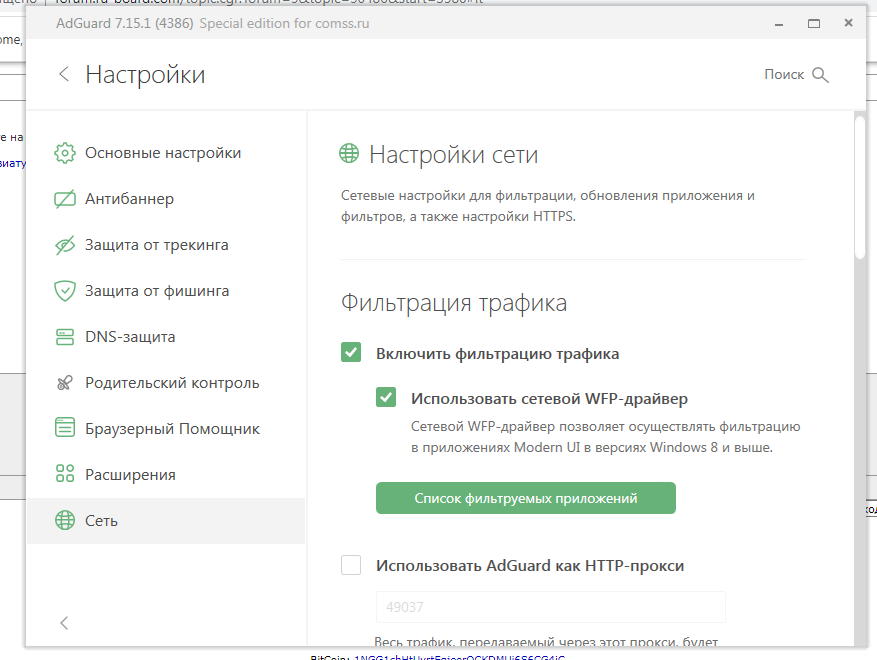Collapse sidebar with bottom-left arrow
Screen dimensions: 877x660
tap(64, 623)
